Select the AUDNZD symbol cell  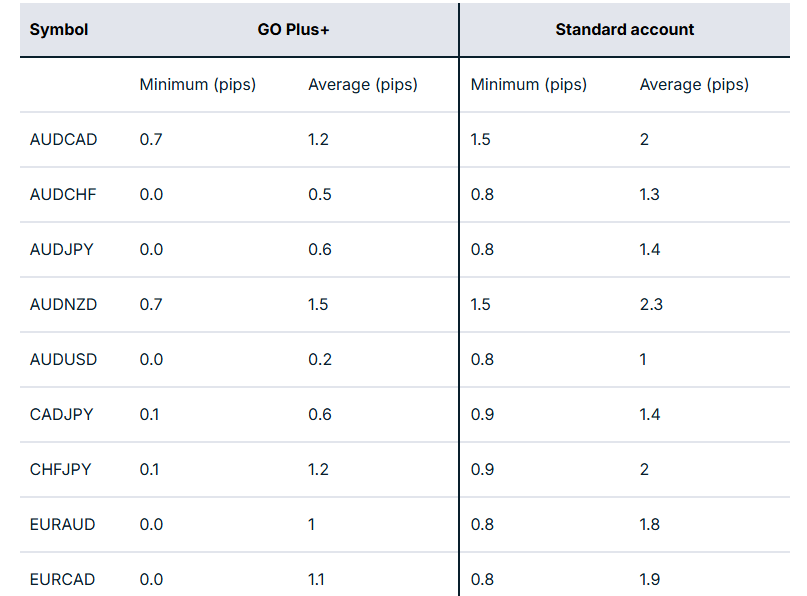tap(64, 305)
